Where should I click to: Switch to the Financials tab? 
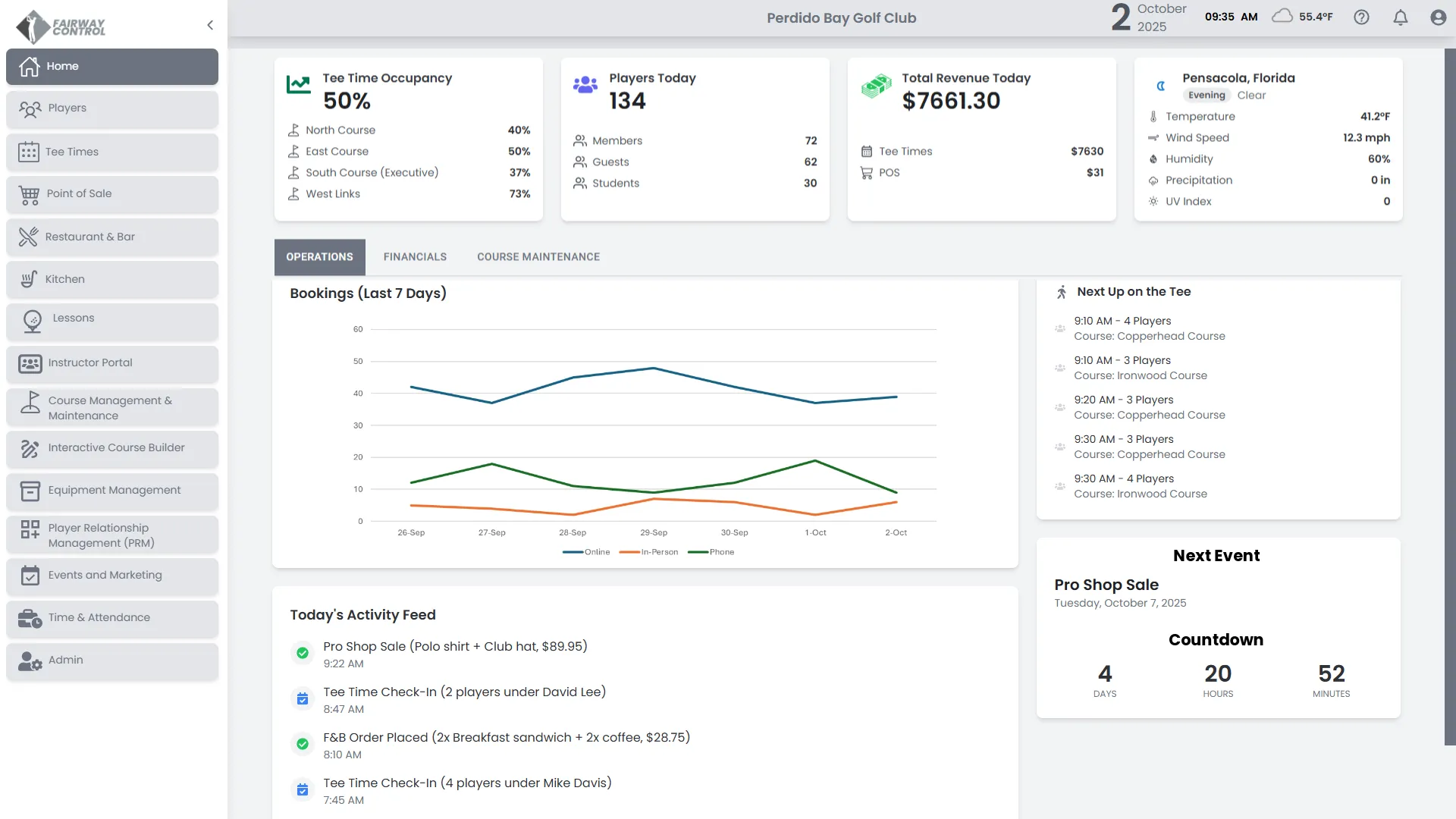tap(415, 257)
